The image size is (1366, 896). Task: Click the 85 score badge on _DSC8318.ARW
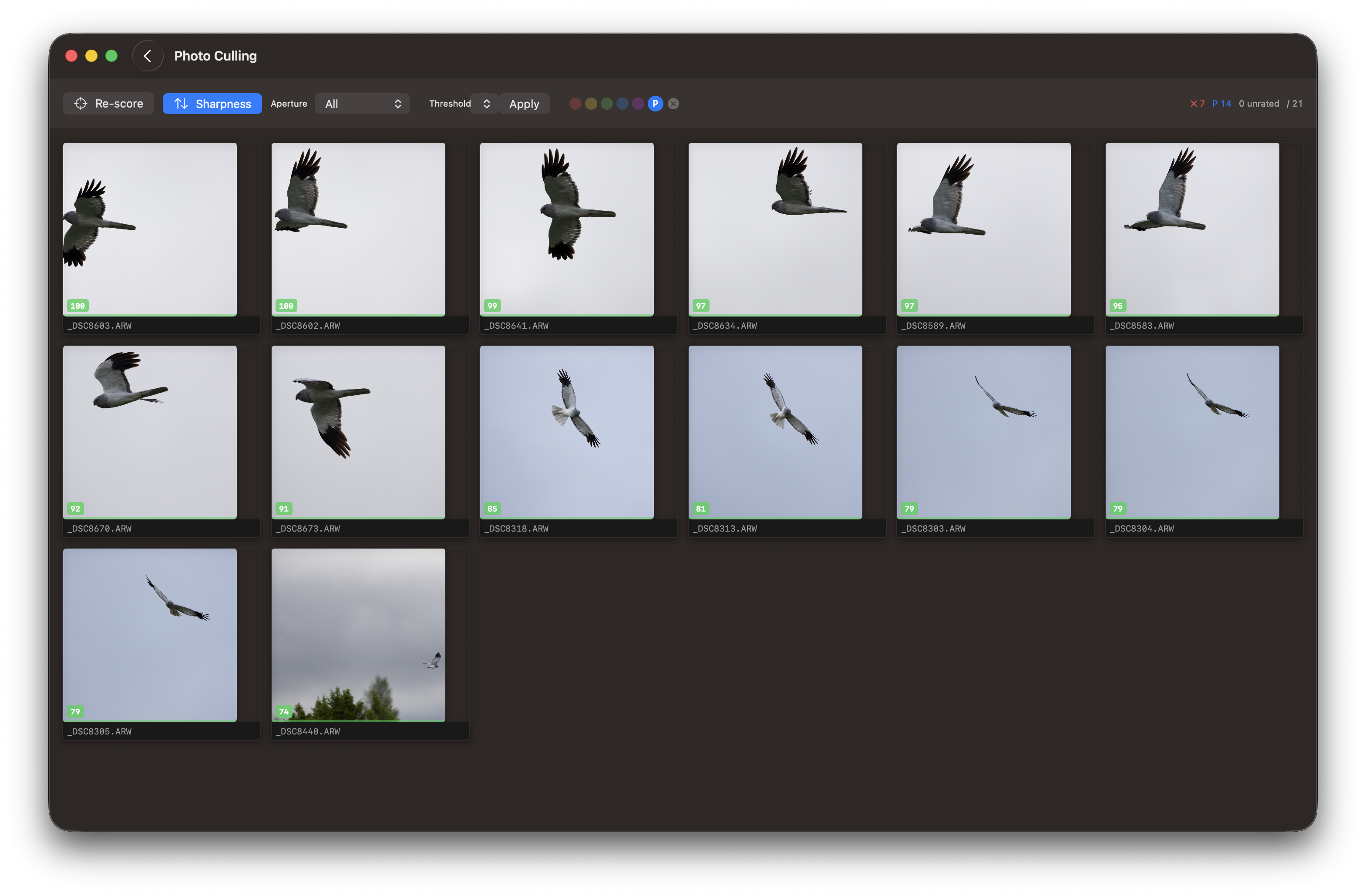[x=492, y=509]
